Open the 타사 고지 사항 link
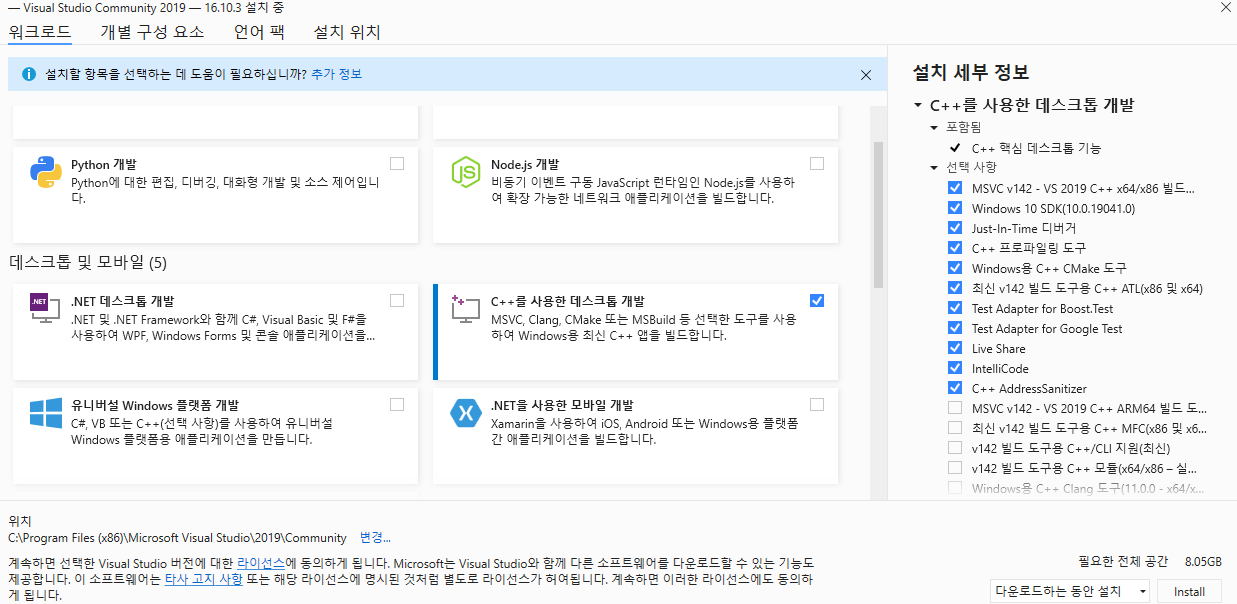The image size is (1237, 604). coord(206,581)
